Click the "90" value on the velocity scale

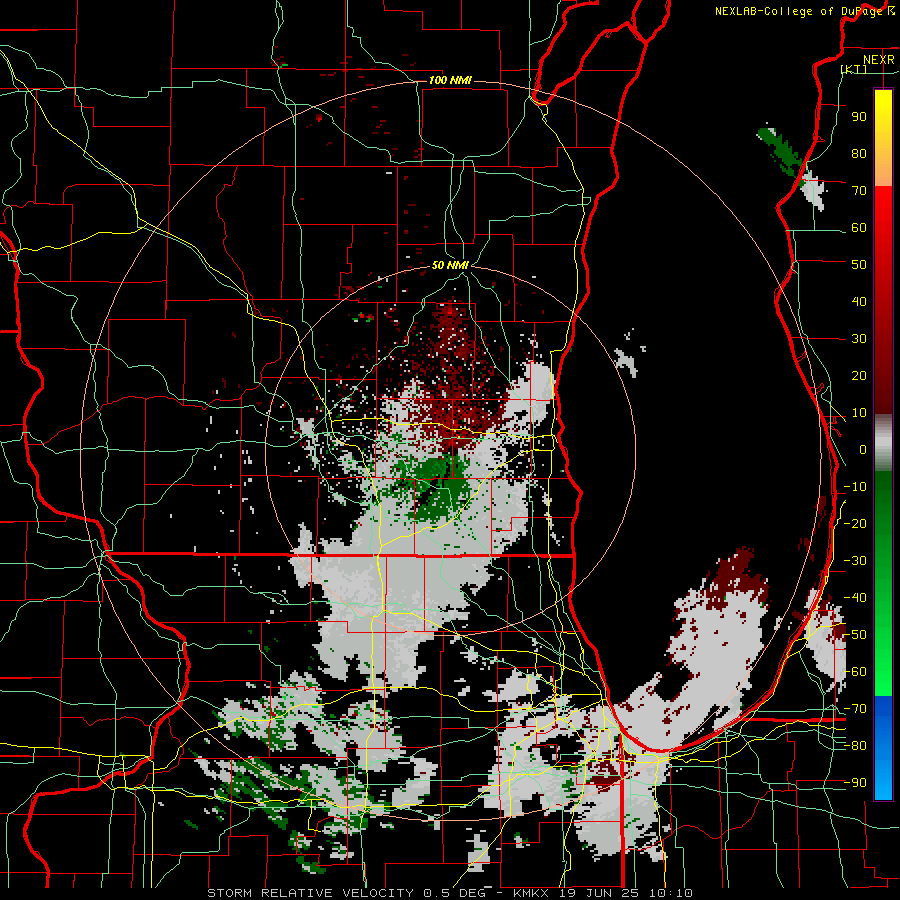(x=859, y=117)
